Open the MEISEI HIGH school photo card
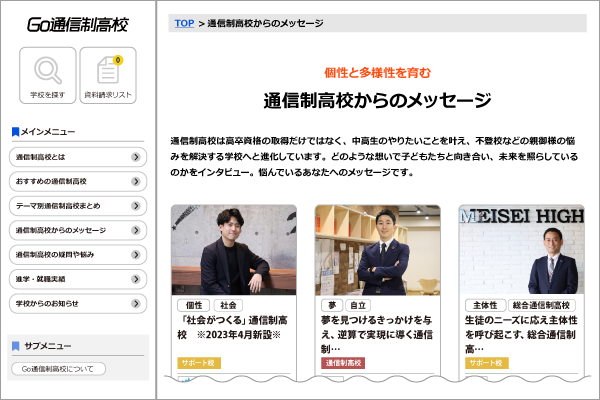 tap(522, 250)
